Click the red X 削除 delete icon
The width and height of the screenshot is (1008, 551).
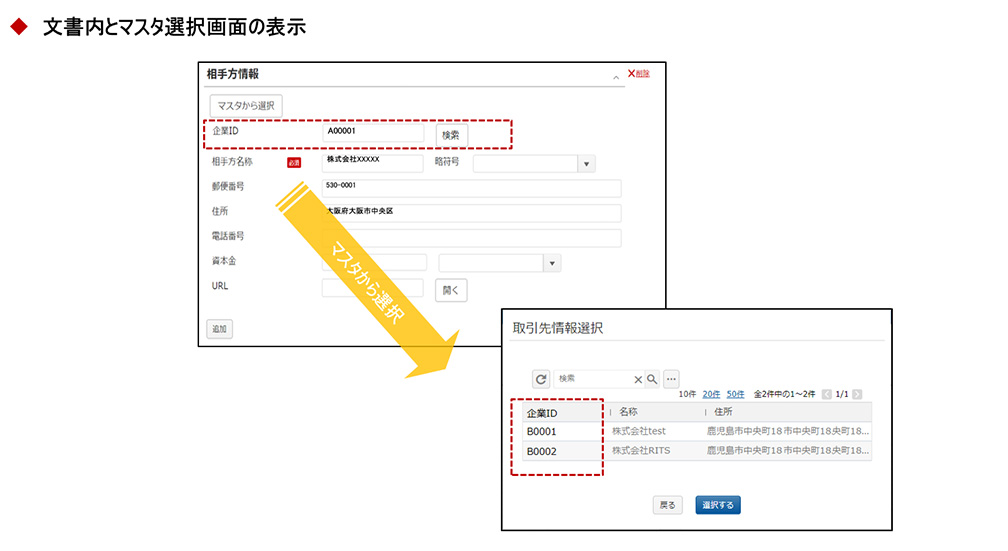pyautogui.click(x=632, y=74)
